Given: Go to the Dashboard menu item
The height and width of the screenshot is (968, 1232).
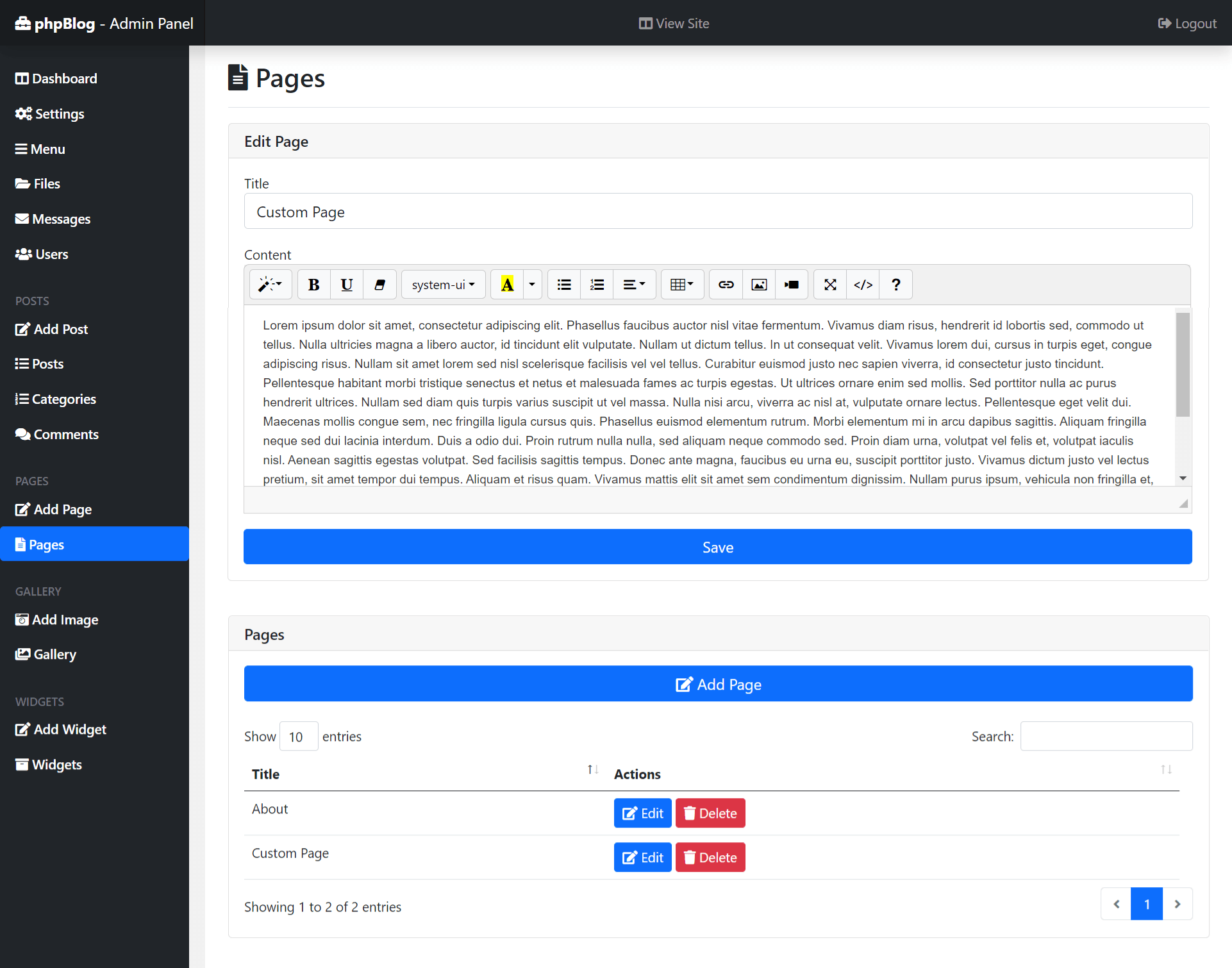Looking at the screenshot, I should click(63, 78).
